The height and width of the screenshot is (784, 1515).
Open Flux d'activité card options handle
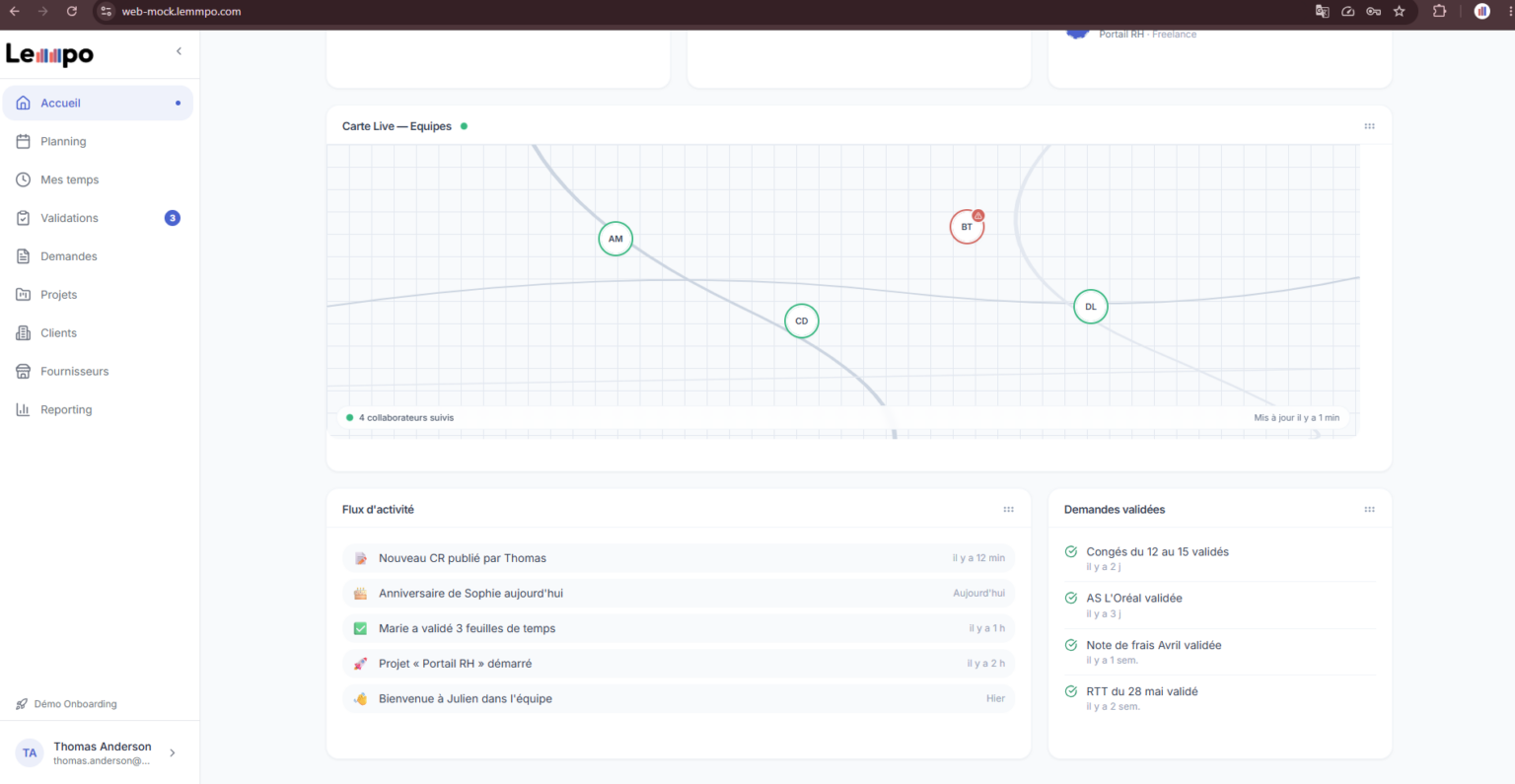tap(1008, 510)
